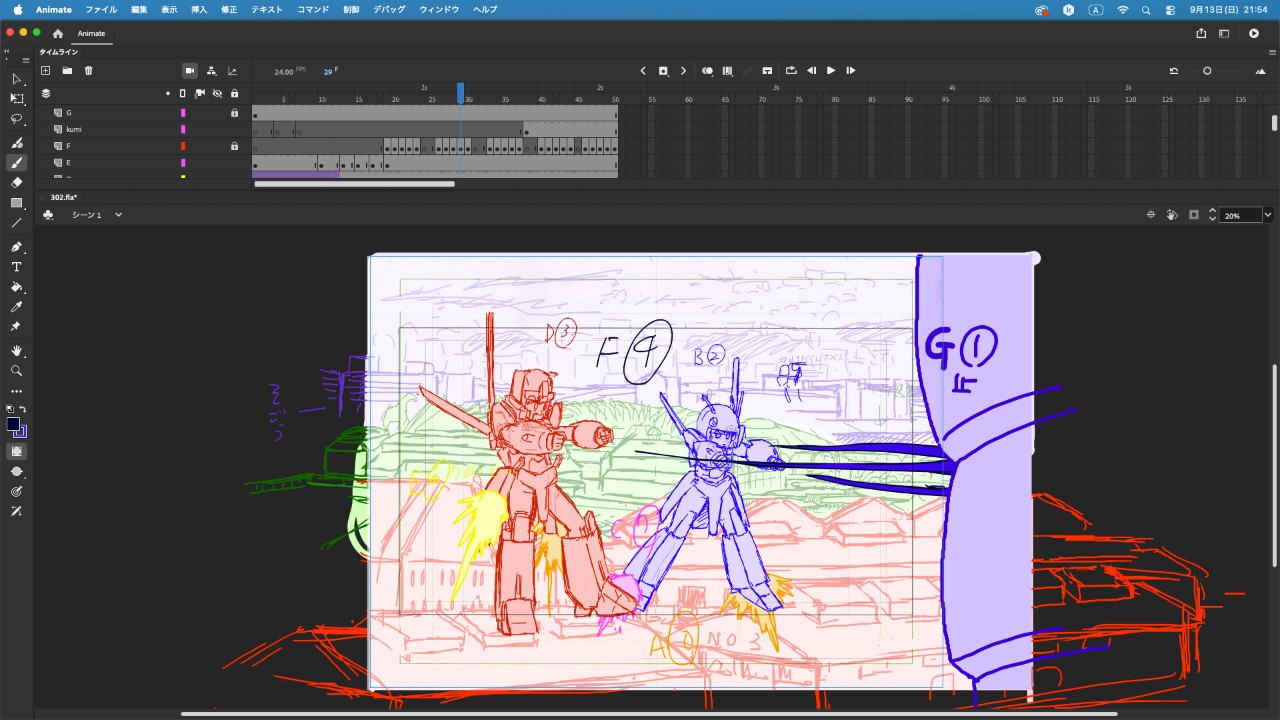The image size is (1280, 720).
Task: Pick the Fluid Brush tool
Action: [16, 143]
